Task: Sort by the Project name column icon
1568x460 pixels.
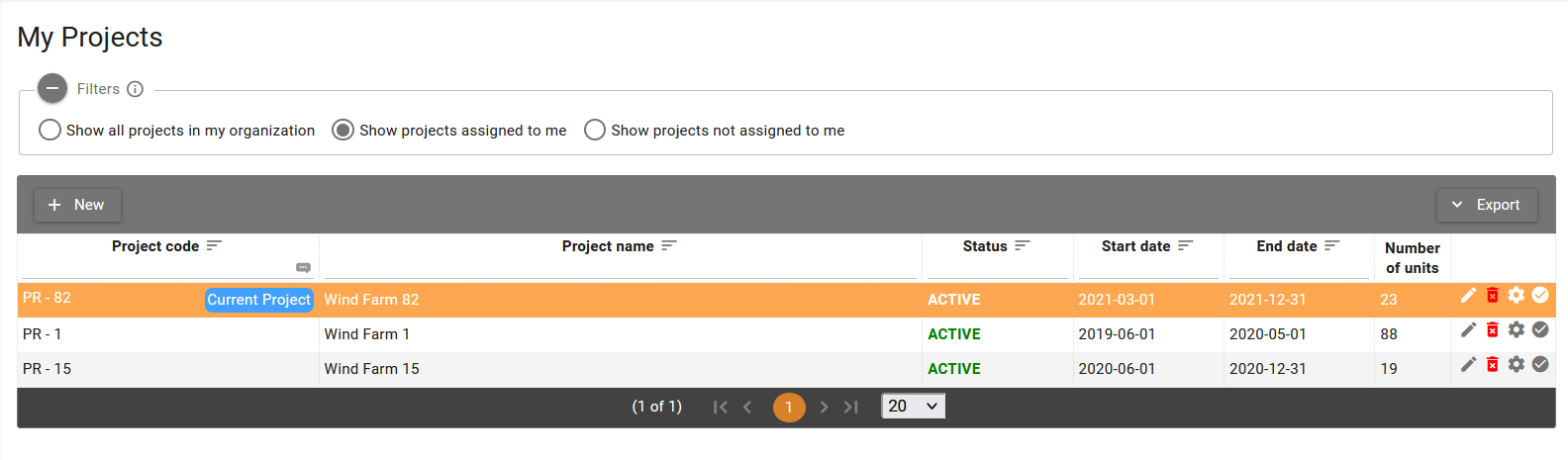Action: point(669,245)
